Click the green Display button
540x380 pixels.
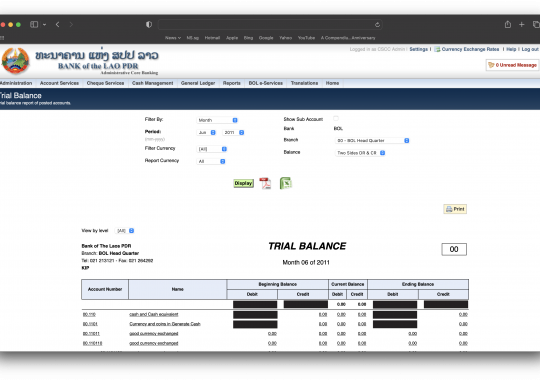[243, 183]
